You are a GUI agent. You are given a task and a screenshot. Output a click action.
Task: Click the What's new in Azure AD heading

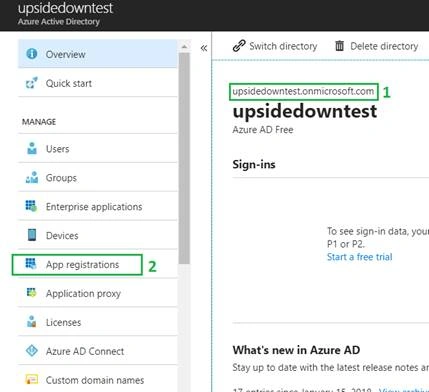point(296,350)
